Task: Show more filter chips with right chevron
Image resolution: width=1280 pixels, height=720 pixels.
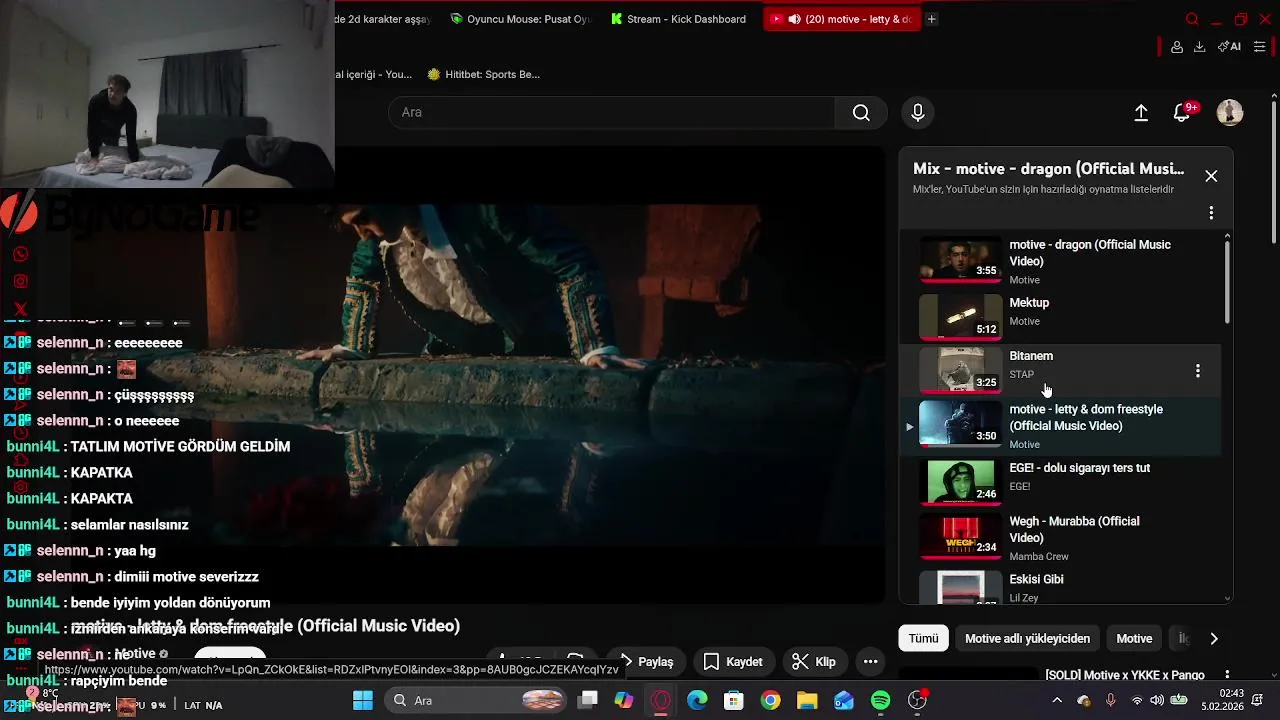Action: (1214, 639)
